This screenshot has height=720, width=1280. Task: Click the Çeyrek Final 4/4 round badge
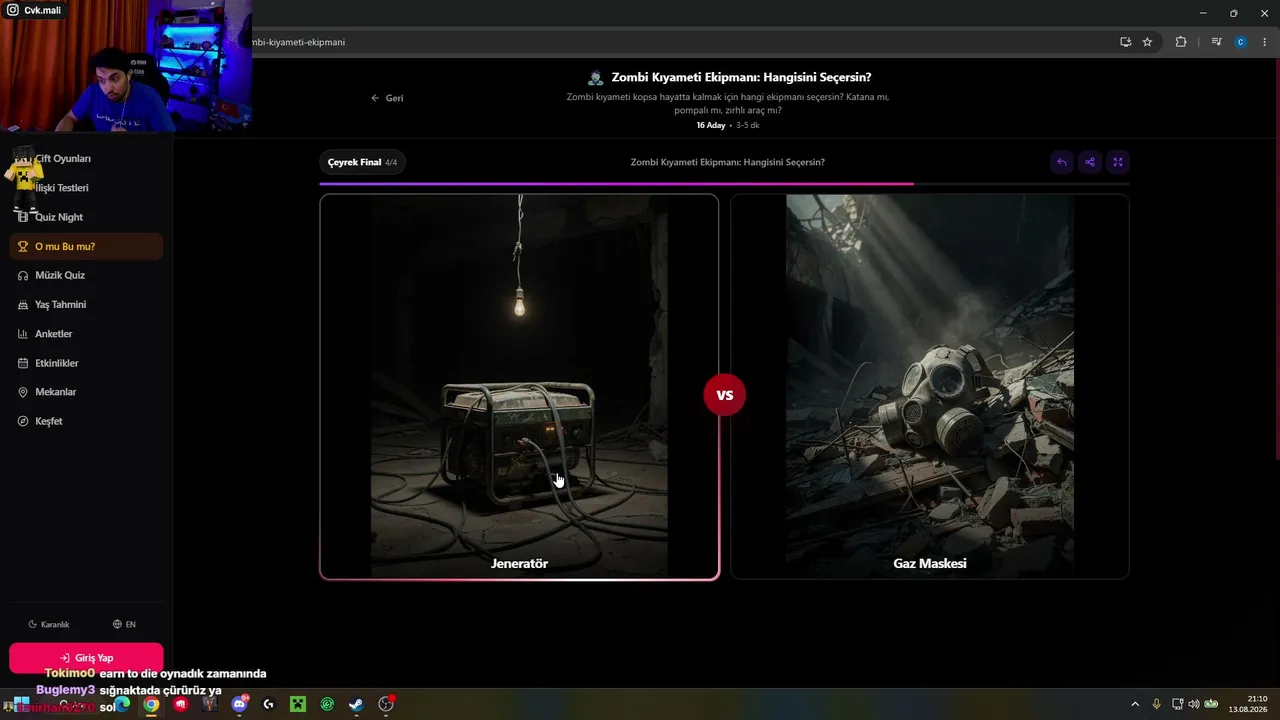(362, 162)
